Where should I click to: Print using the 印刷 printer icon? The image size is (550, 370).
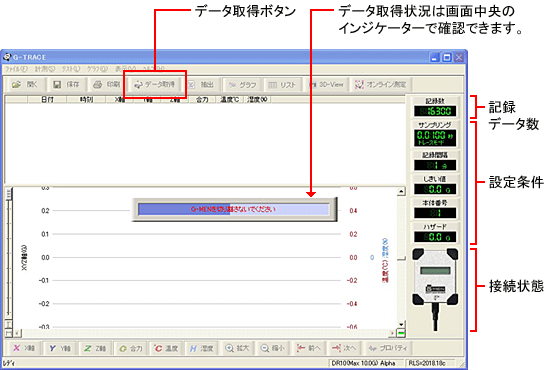[x=107, y=85]
